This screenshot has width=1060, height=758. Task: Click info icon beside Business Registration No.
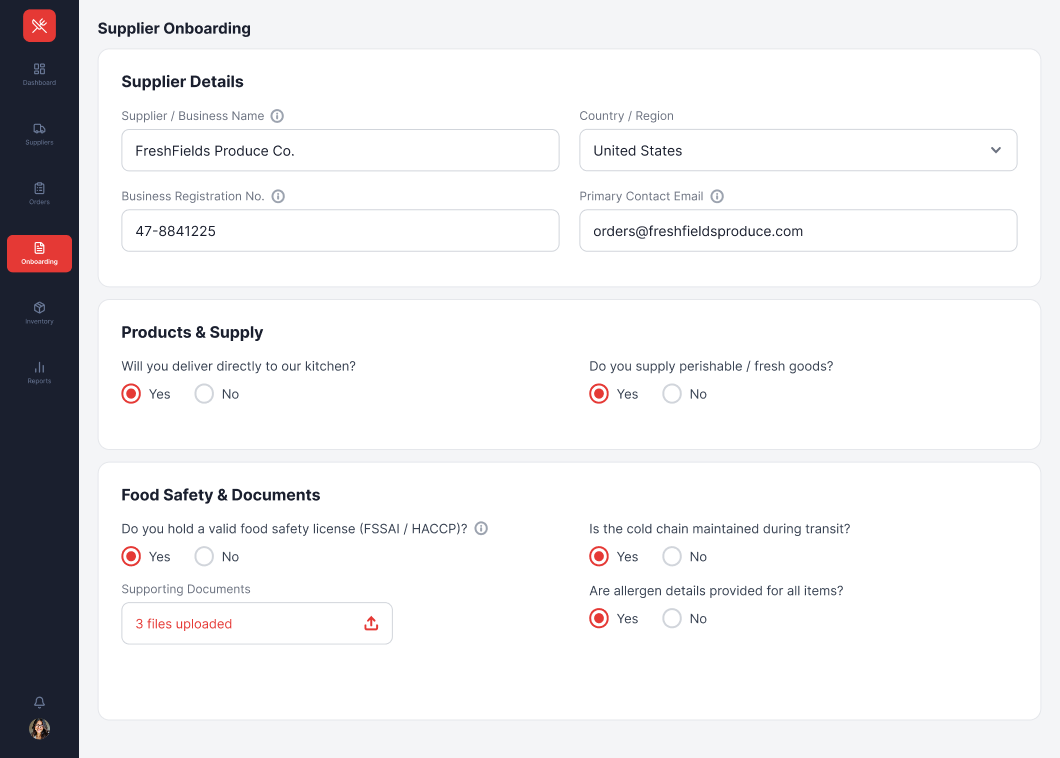click(278, 196)
